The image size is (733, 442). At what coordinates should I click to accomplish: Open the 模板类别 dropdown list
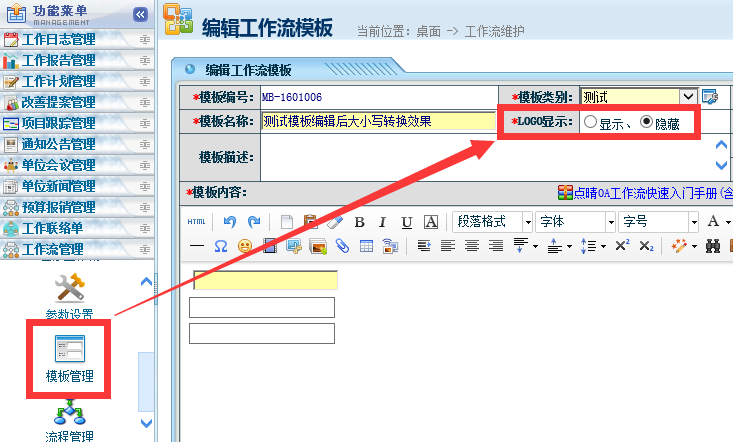[688, 97]
